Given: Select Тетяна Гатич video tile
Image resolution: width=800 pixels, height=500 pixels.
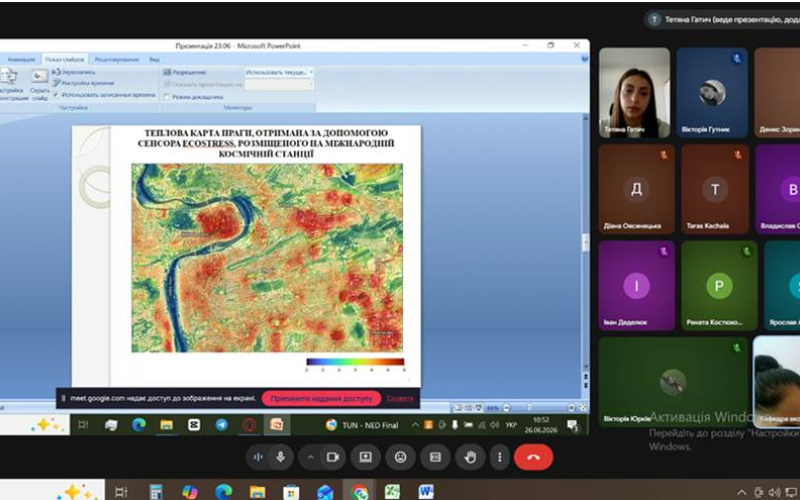Looking at the screenshot, I should (x=634, y=93).
